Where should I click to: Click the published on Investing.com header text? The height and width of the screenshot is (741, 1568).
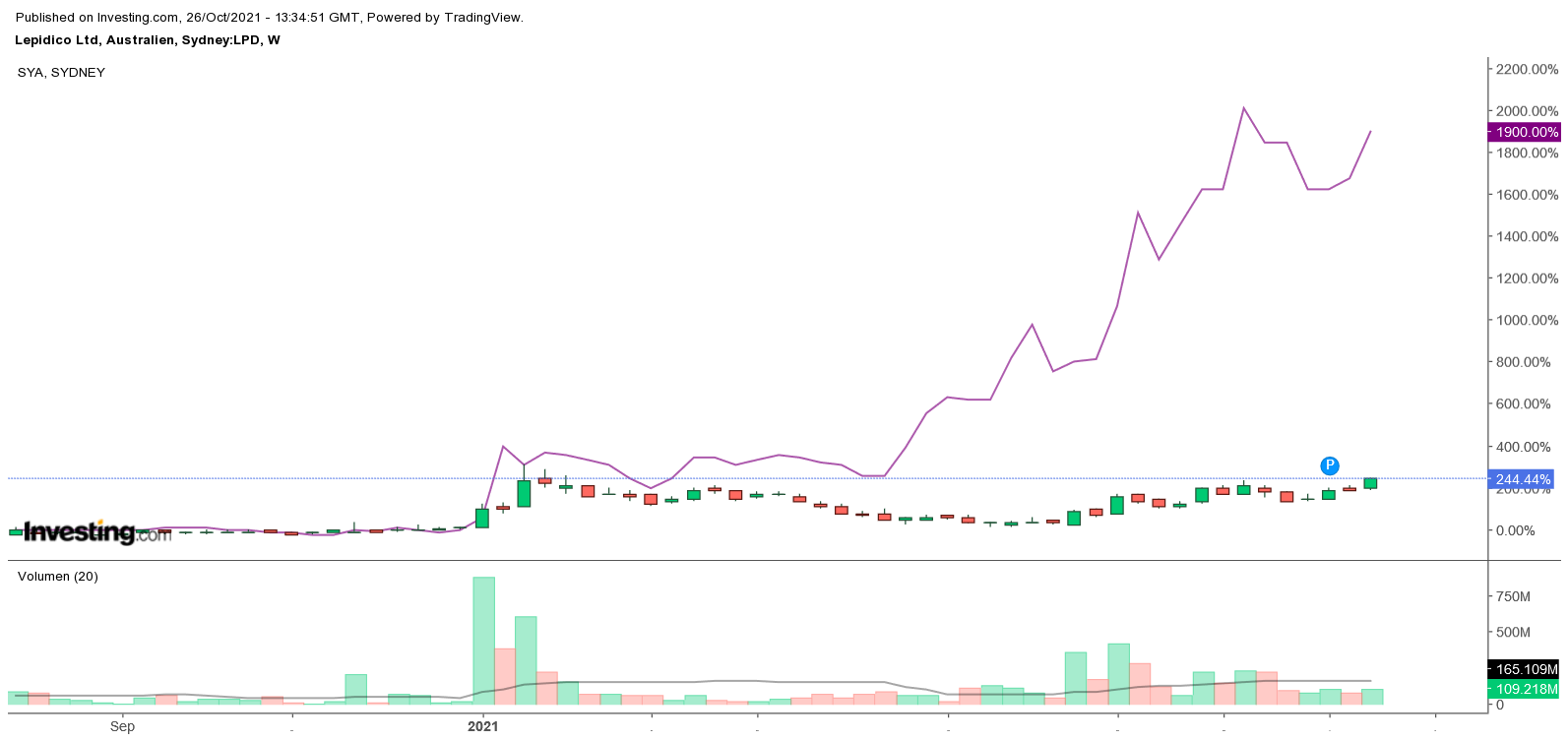270,18
